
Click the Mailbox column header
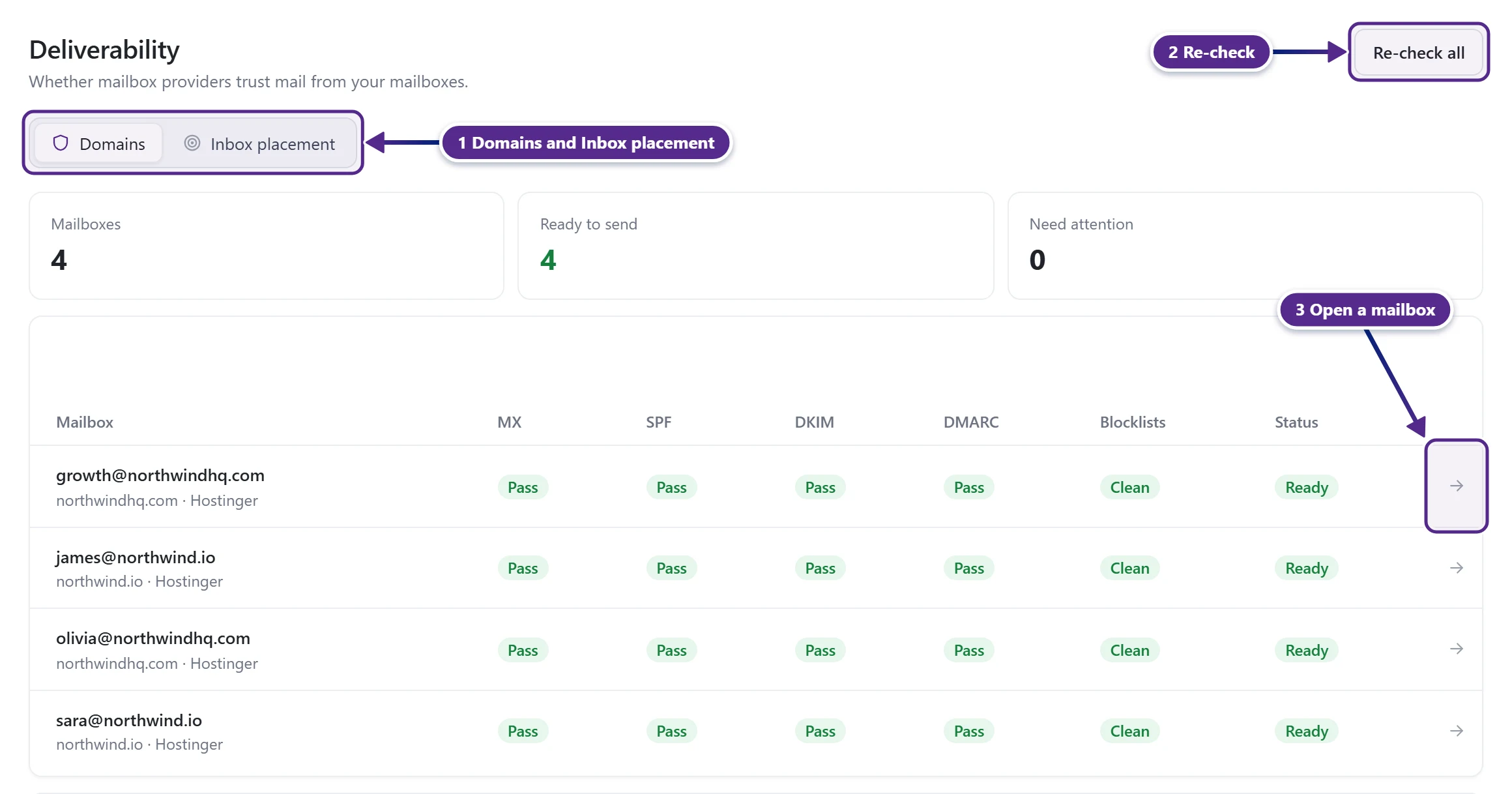click(85, 422)
